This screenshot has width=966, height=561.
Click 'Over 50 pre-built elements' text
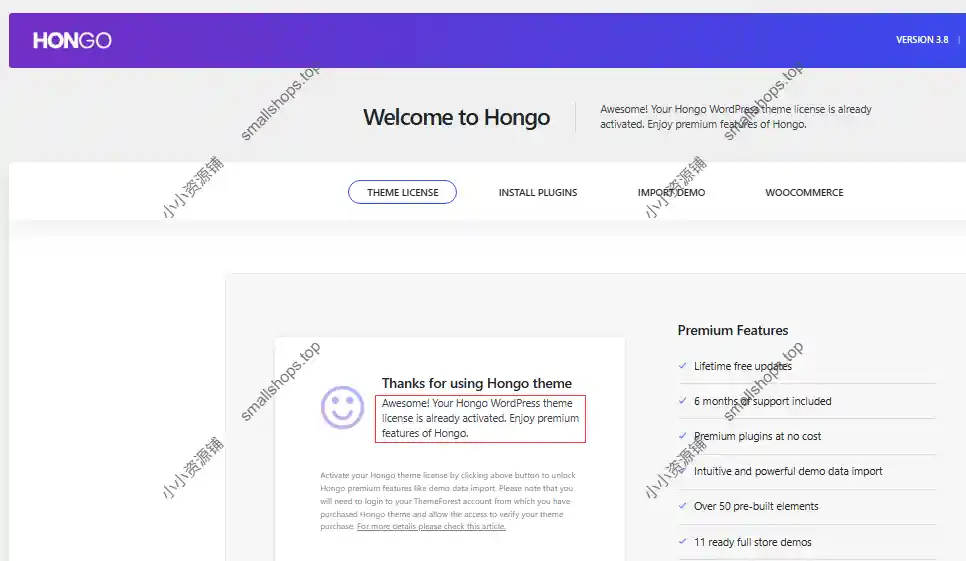[x=757, y=506]
